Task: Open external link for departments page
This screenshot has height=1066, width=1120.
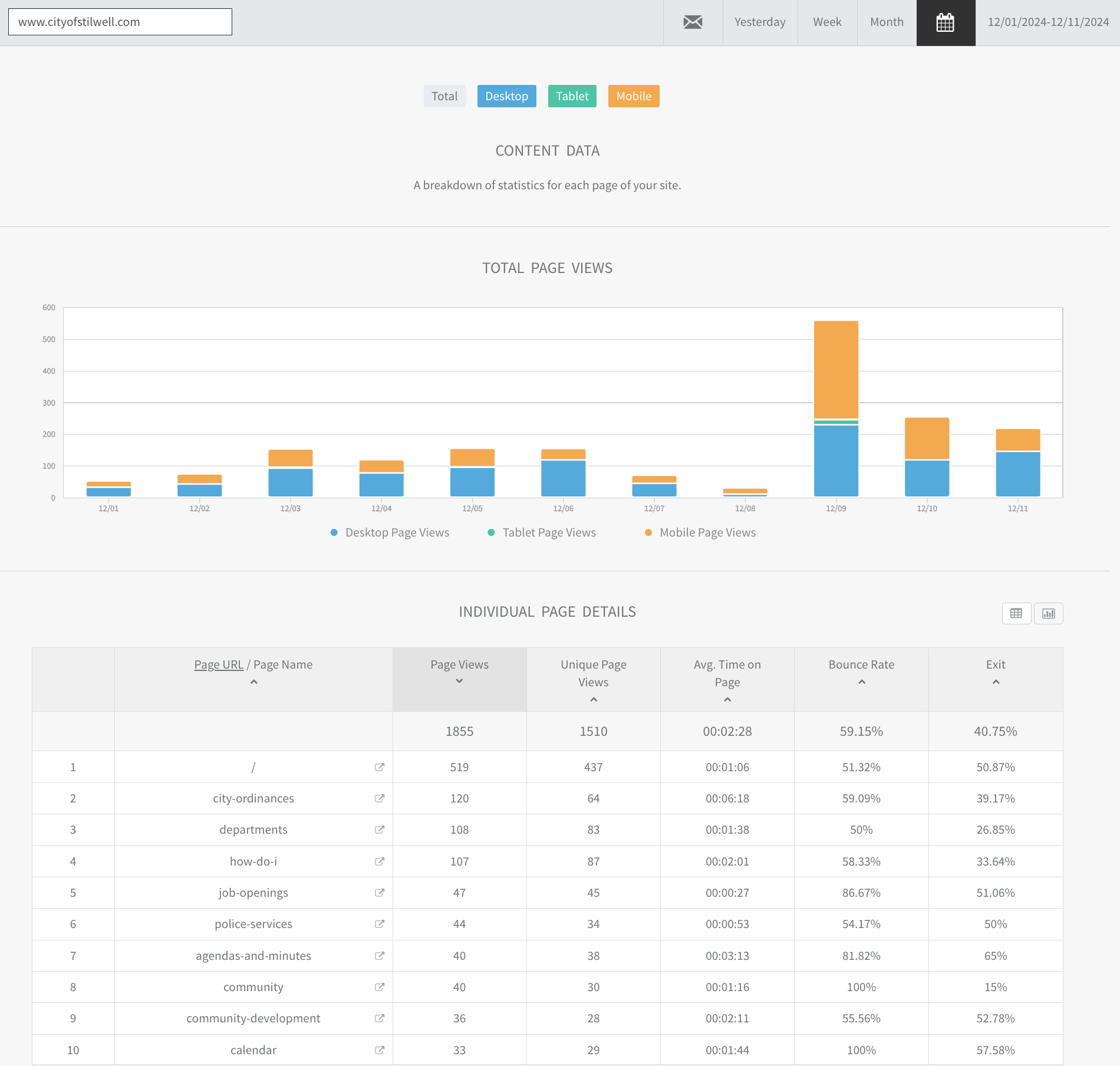Action: [380, 830]
